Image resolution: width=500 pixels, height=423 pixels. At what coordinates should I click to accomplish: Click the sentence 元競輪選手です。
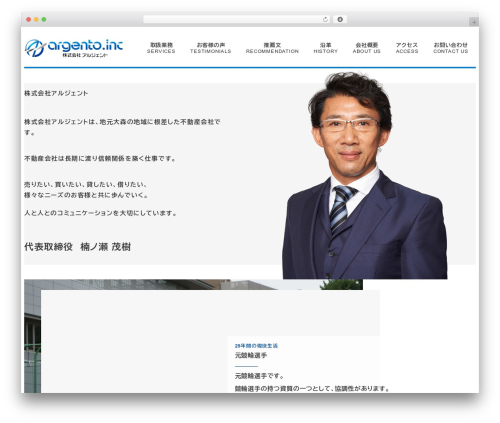point(259,376)
